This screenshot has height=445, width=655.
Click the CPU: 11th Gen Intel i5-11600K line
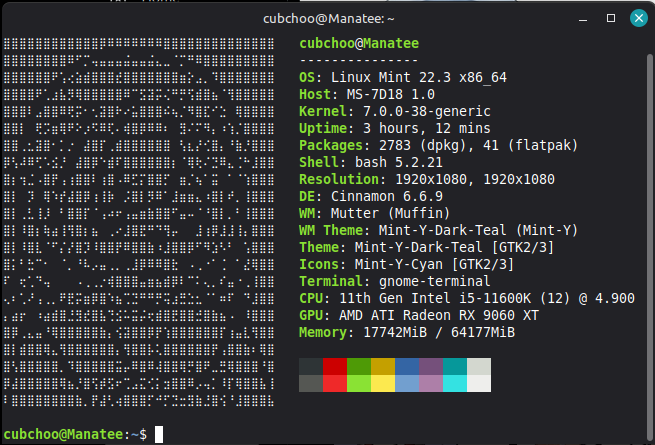467,298
